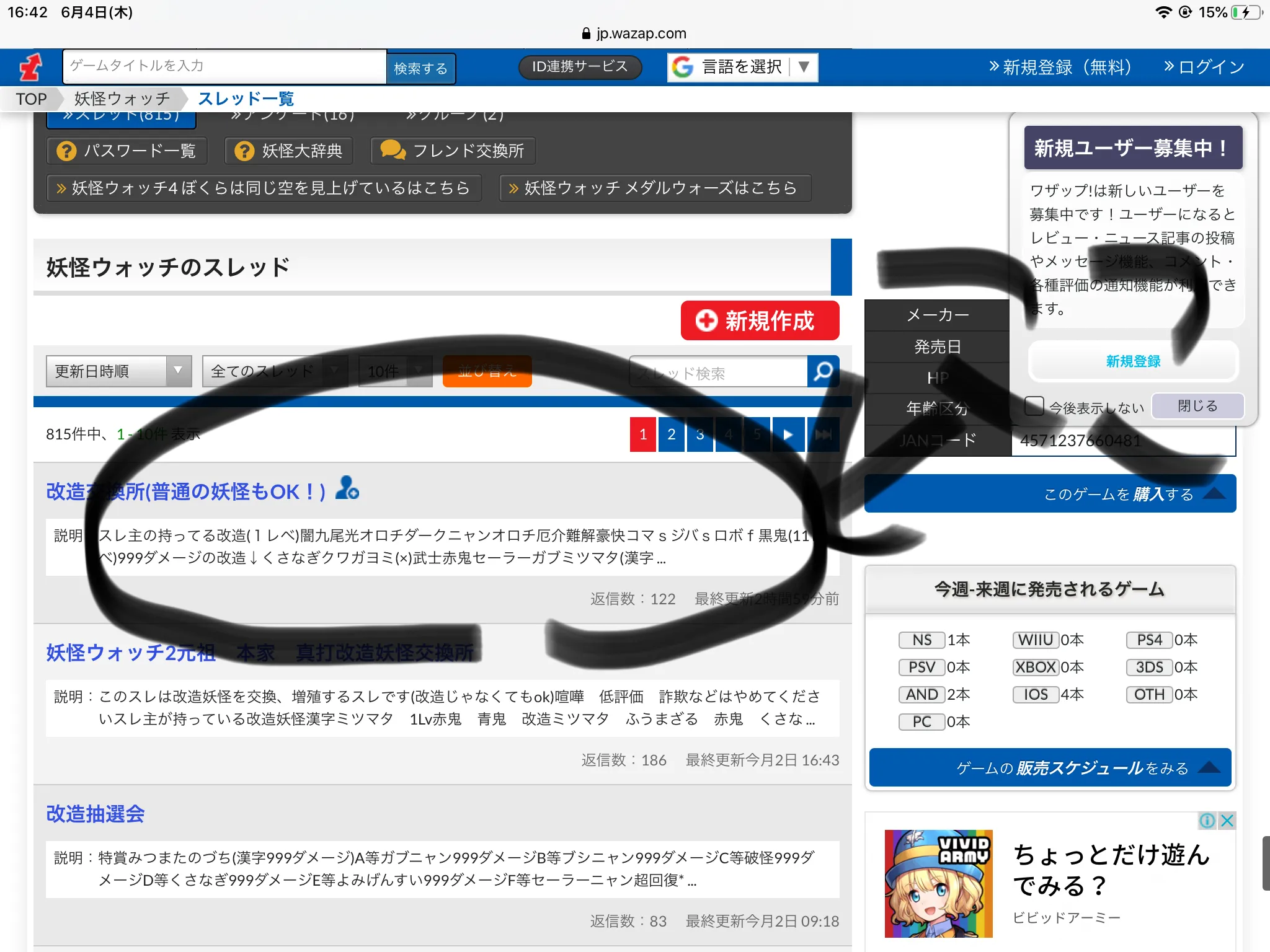
Task: Open the 妖怪ウォッチ breadcrumb
Action: click(122, 99)
